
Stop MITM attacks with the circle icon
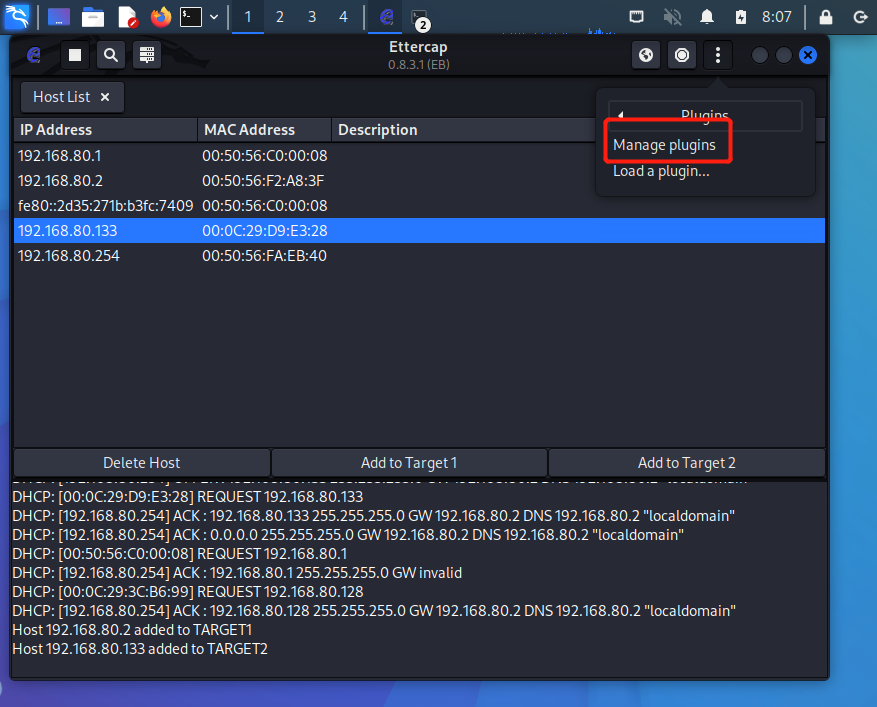point(682,55)
